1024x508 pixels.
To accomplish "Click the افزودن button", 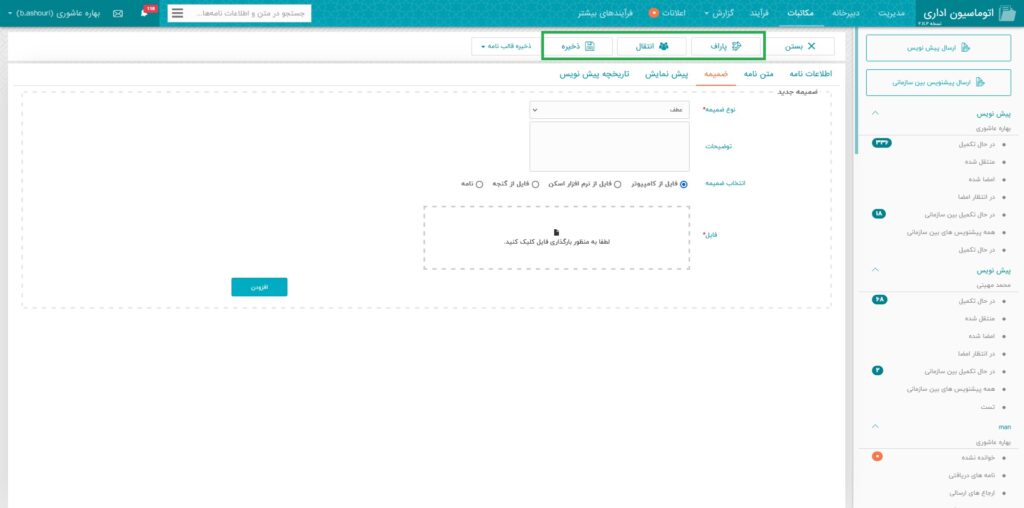I will coord(259,287).
